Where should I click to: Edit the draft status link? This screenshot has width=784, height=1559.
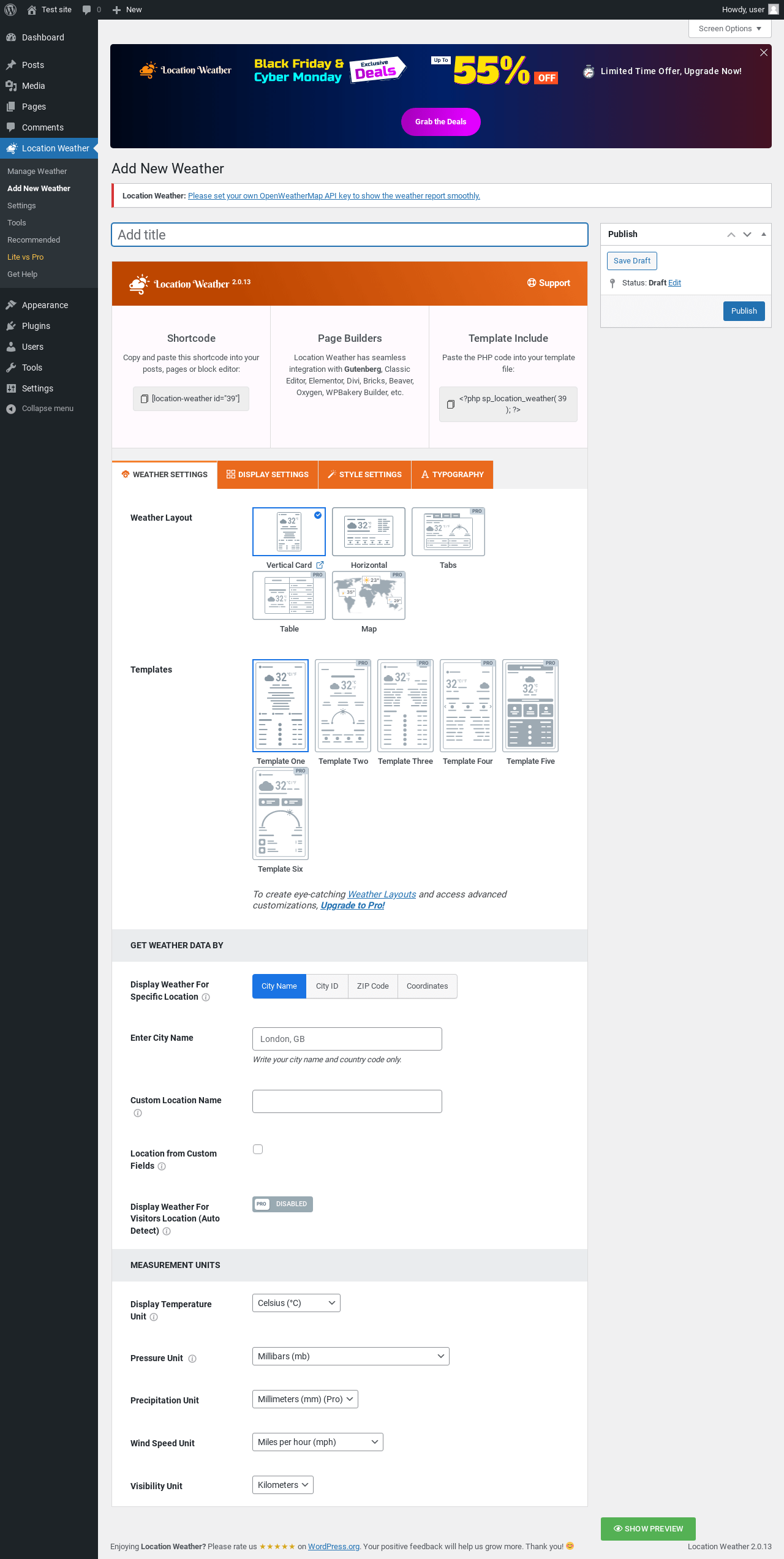pos(674,283)
